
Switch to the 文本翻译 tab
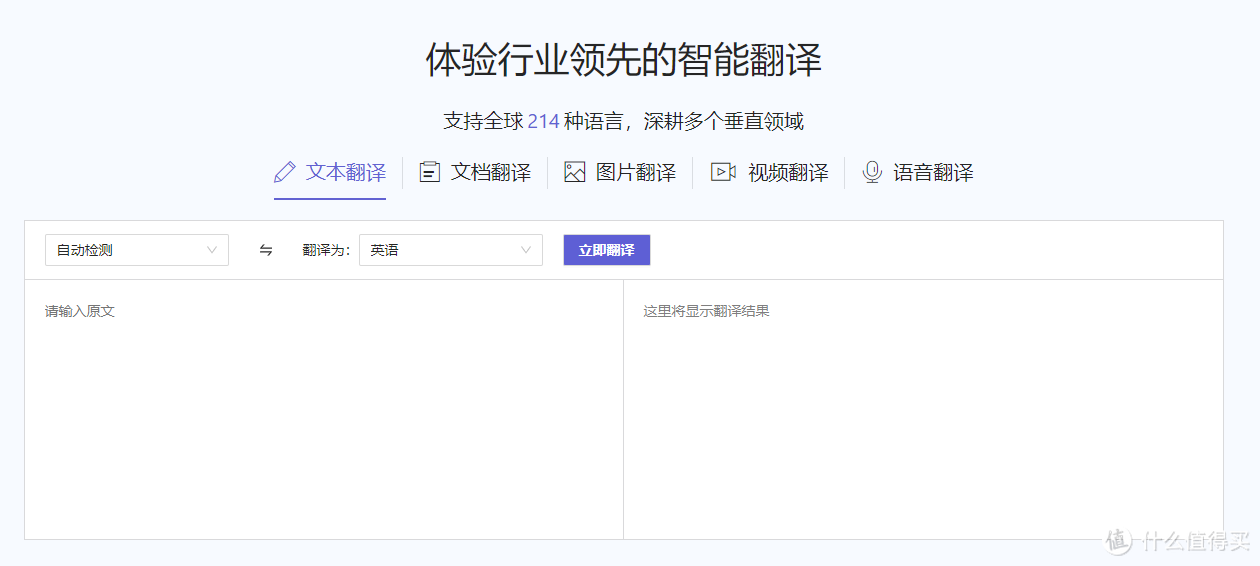(346, 172)
